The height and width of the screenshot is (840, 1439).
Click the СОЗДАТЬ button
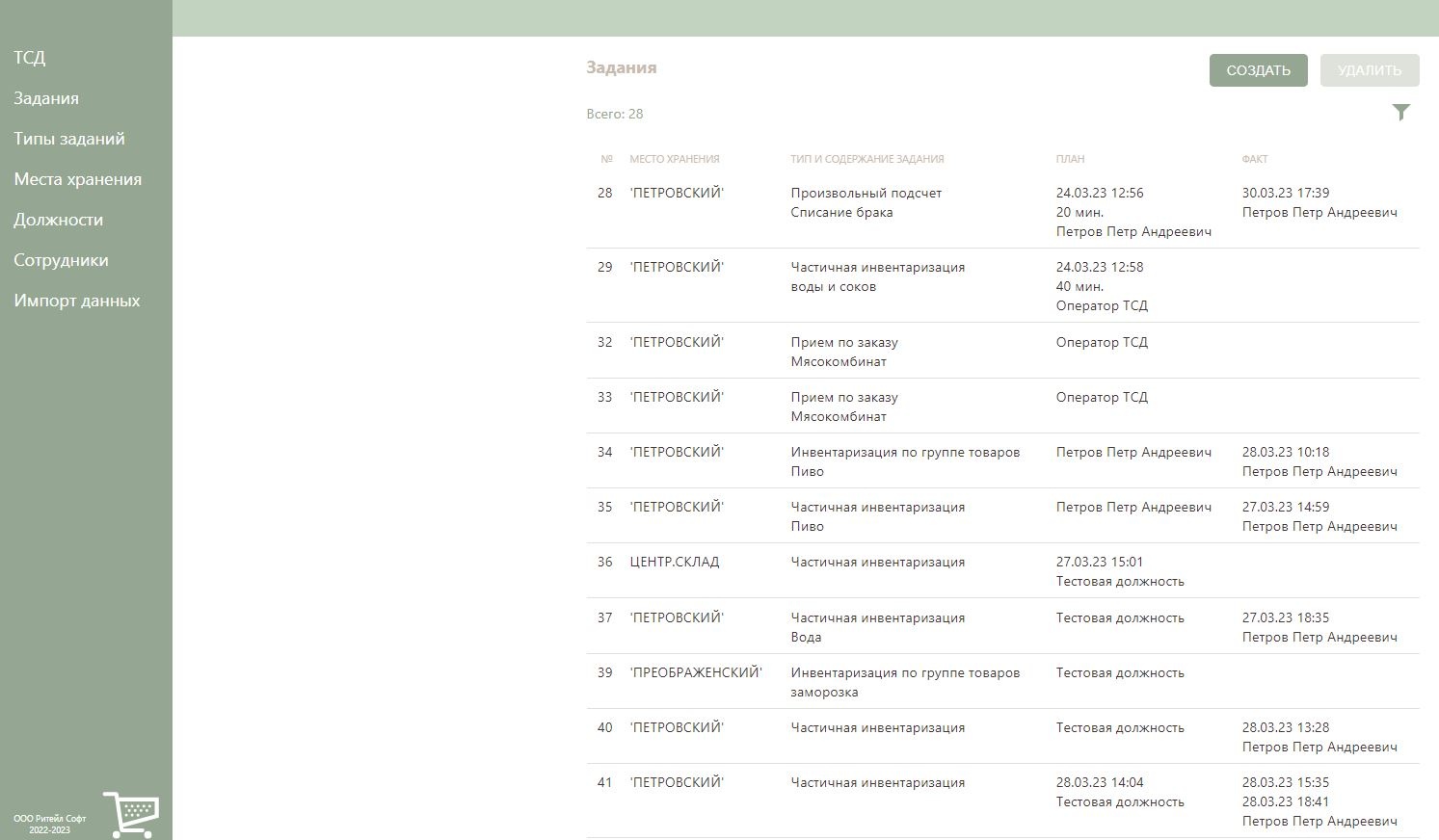click(1258, 70)
